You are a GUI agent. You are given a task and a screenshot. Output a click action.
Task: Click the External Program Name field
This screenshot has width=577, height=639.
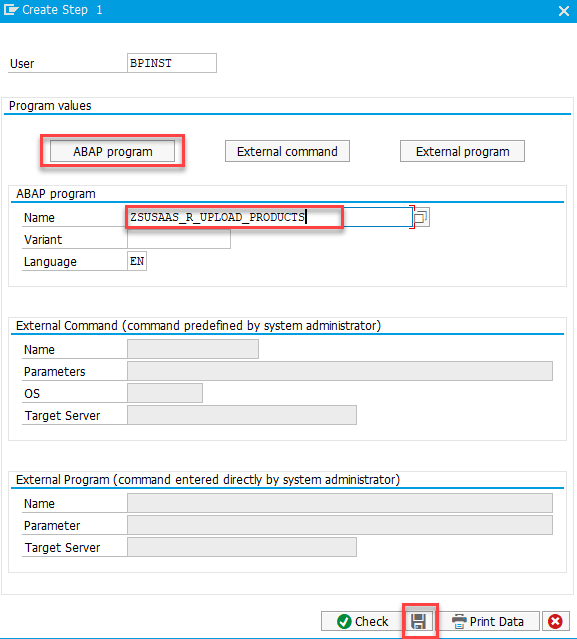coord(340,503)
